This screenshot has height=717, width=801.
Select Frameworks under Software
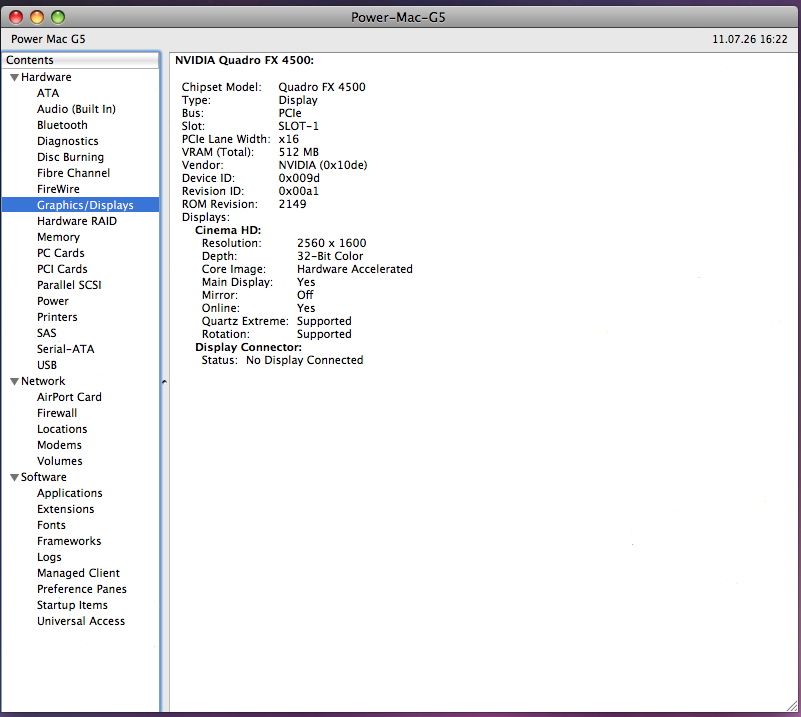69,541
